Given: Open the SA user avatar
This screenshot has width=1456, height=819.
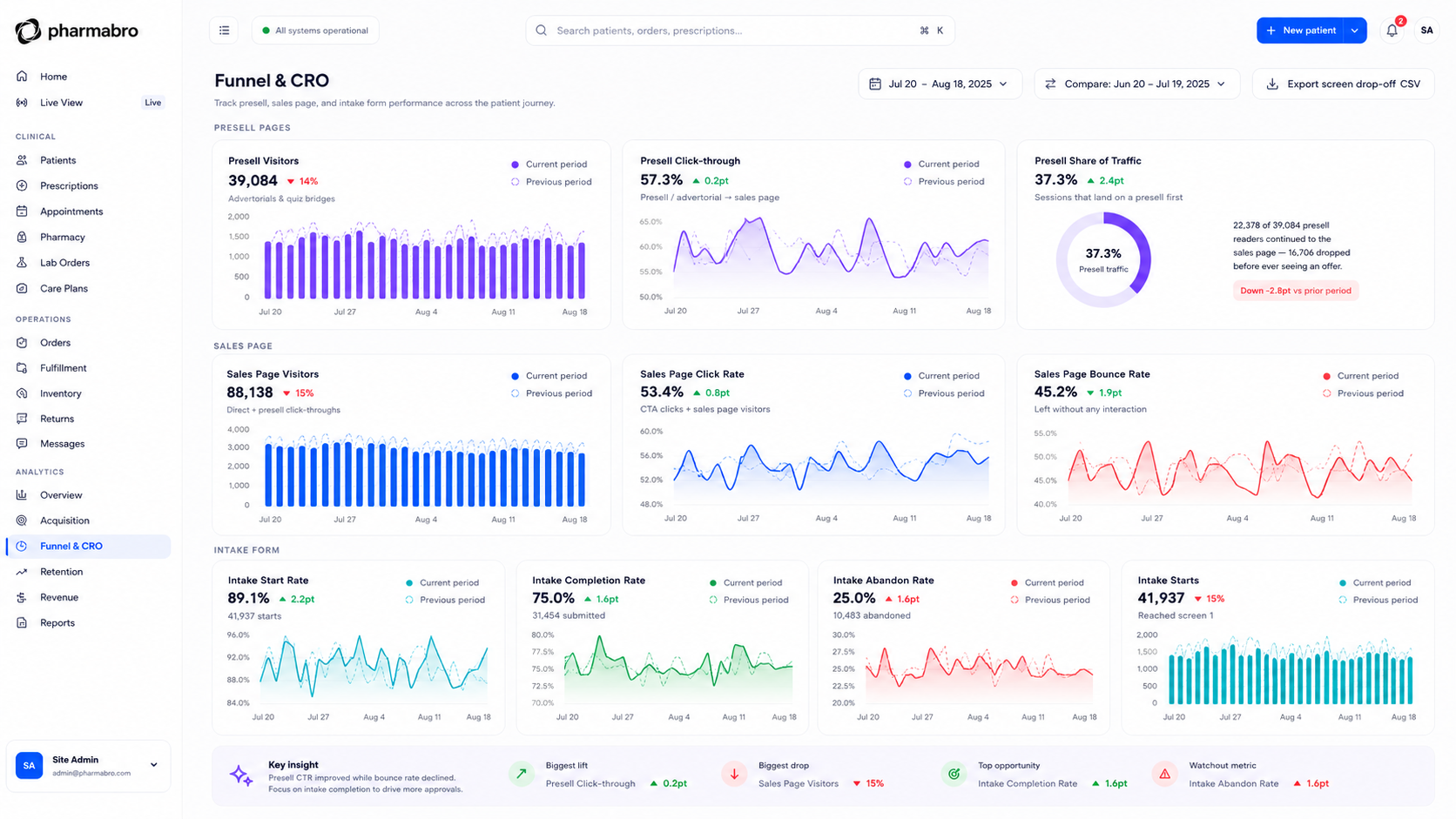Looking at the screenshot, I should coord(1426,30).
